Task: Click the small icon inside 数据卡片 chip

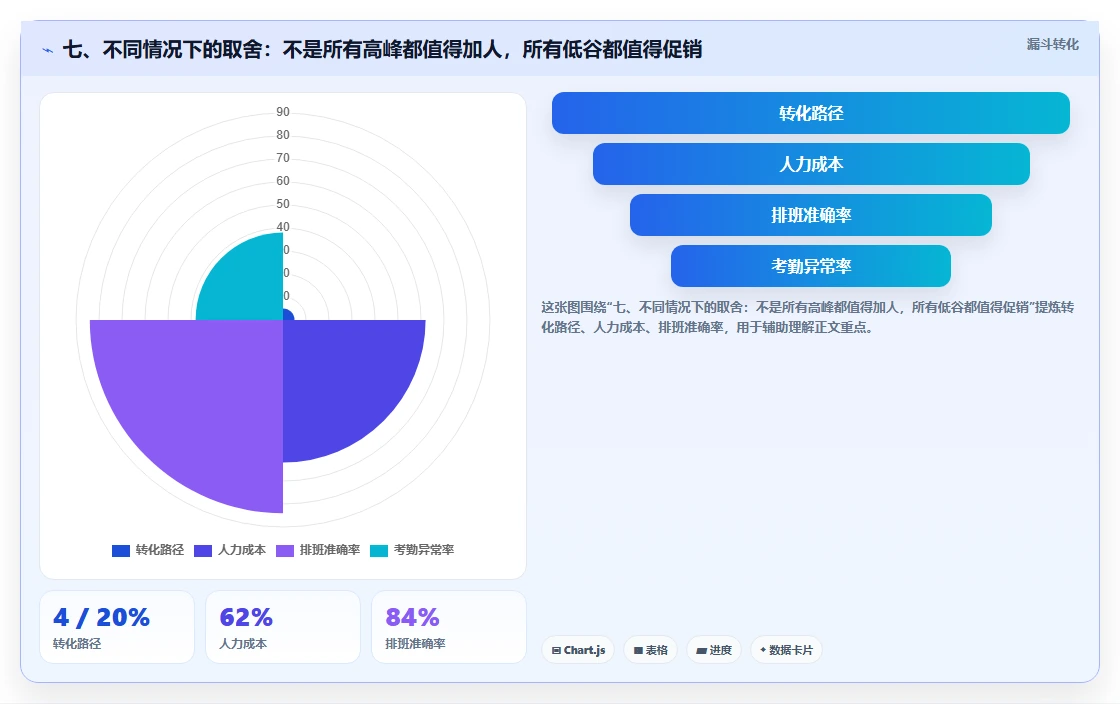Action: [764, 650]
